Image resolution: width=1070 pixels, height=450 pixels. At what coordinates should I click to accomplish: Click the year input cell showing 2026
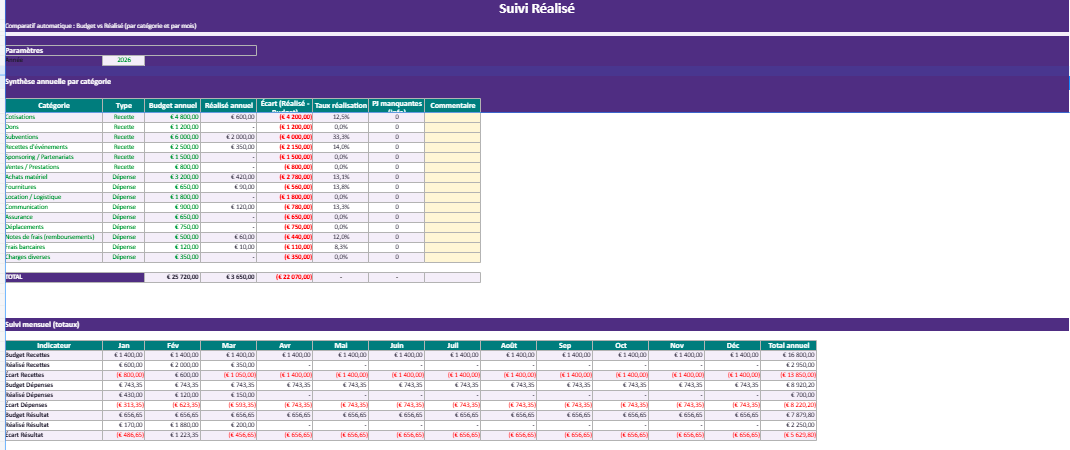click(124, 60)
